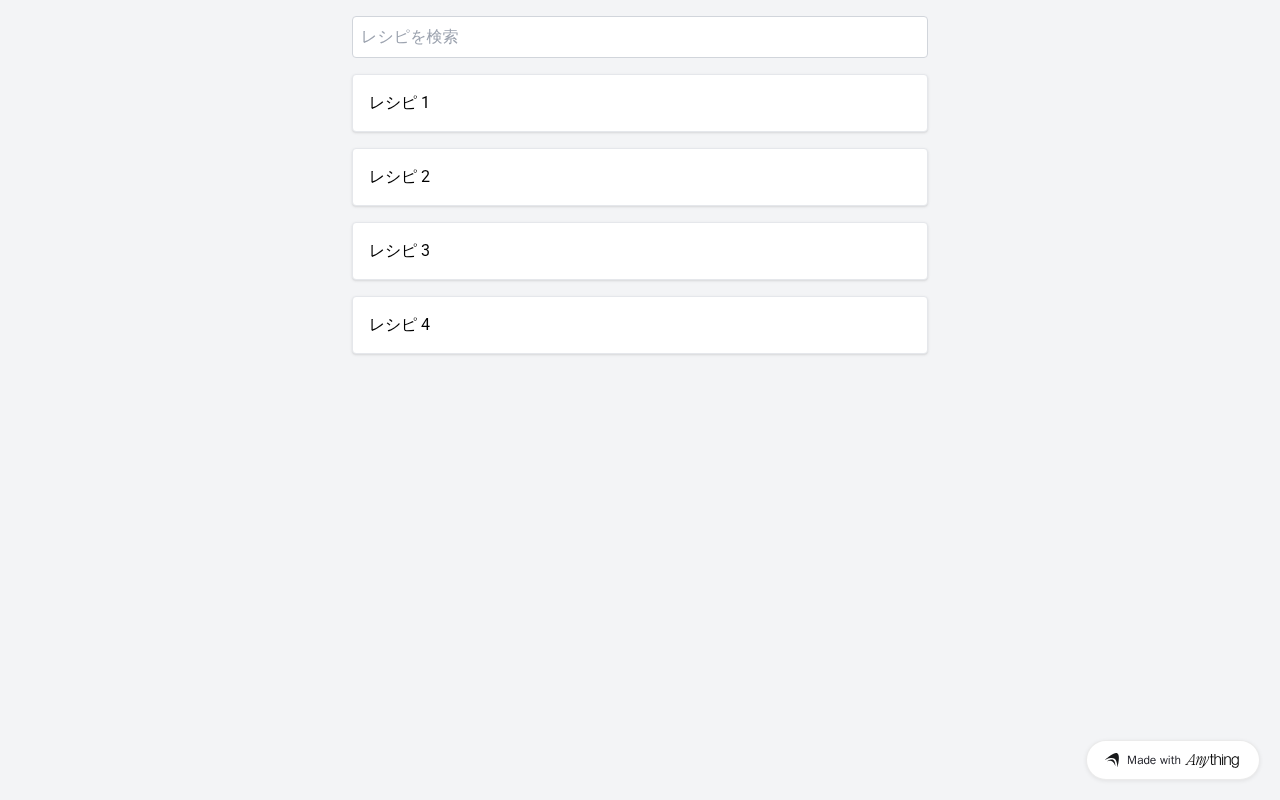Screen dimensions: 1280x800
Task: Open the レシピ 4 card
Action: tap(640, 325)
